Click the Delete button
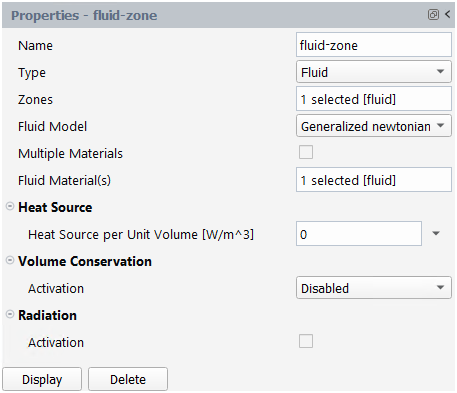Screen dimensions: 457x393 pyautogui.click(x=128, y=379)
